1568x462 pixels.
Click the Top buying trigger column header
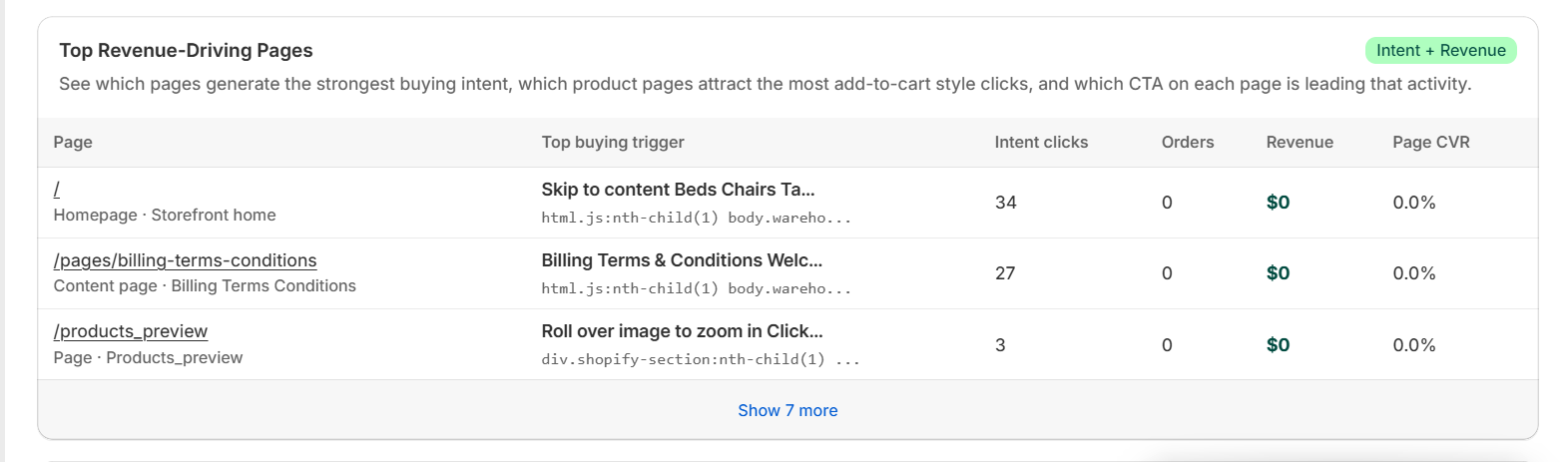pos(613,142)
